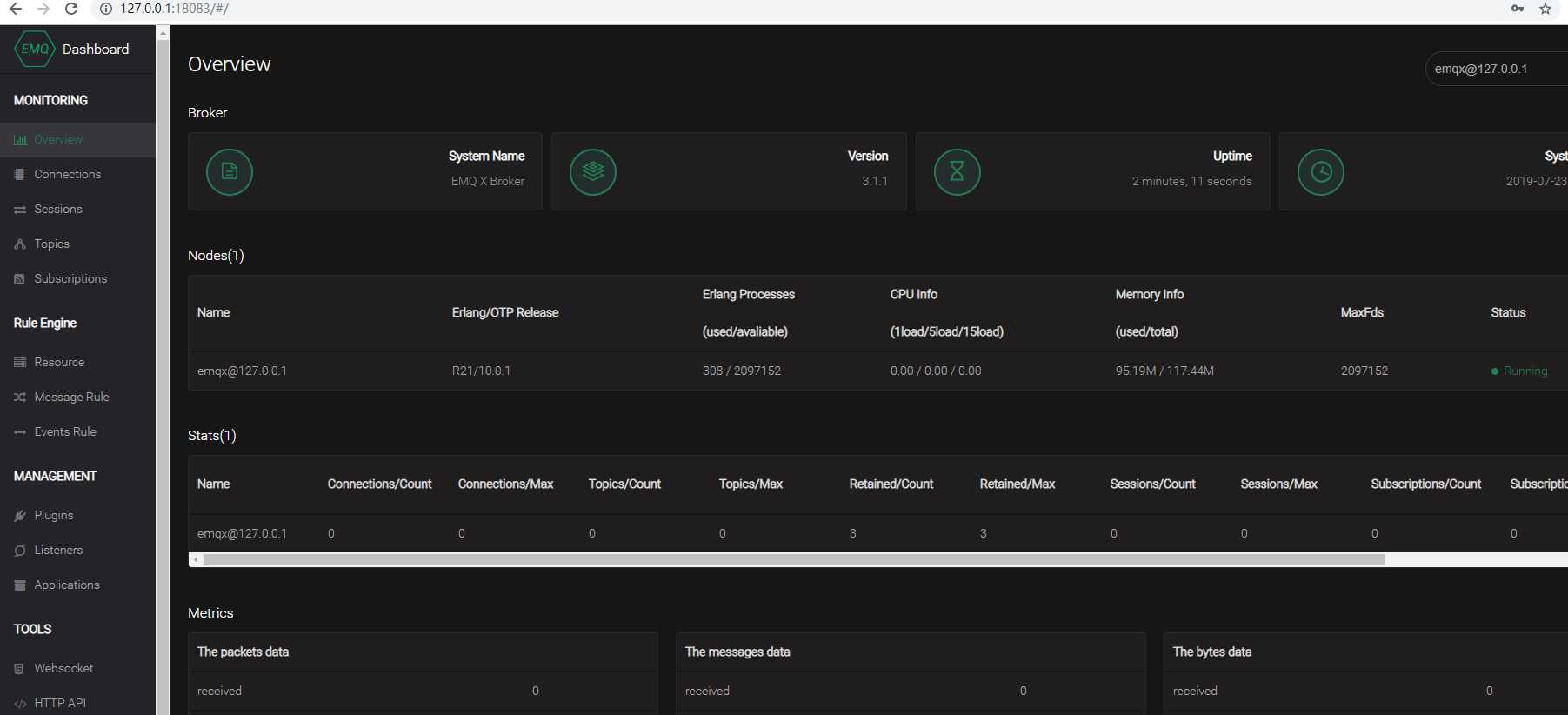
Task: Open Subscriptions in sidebar
Action: point(78,278)
